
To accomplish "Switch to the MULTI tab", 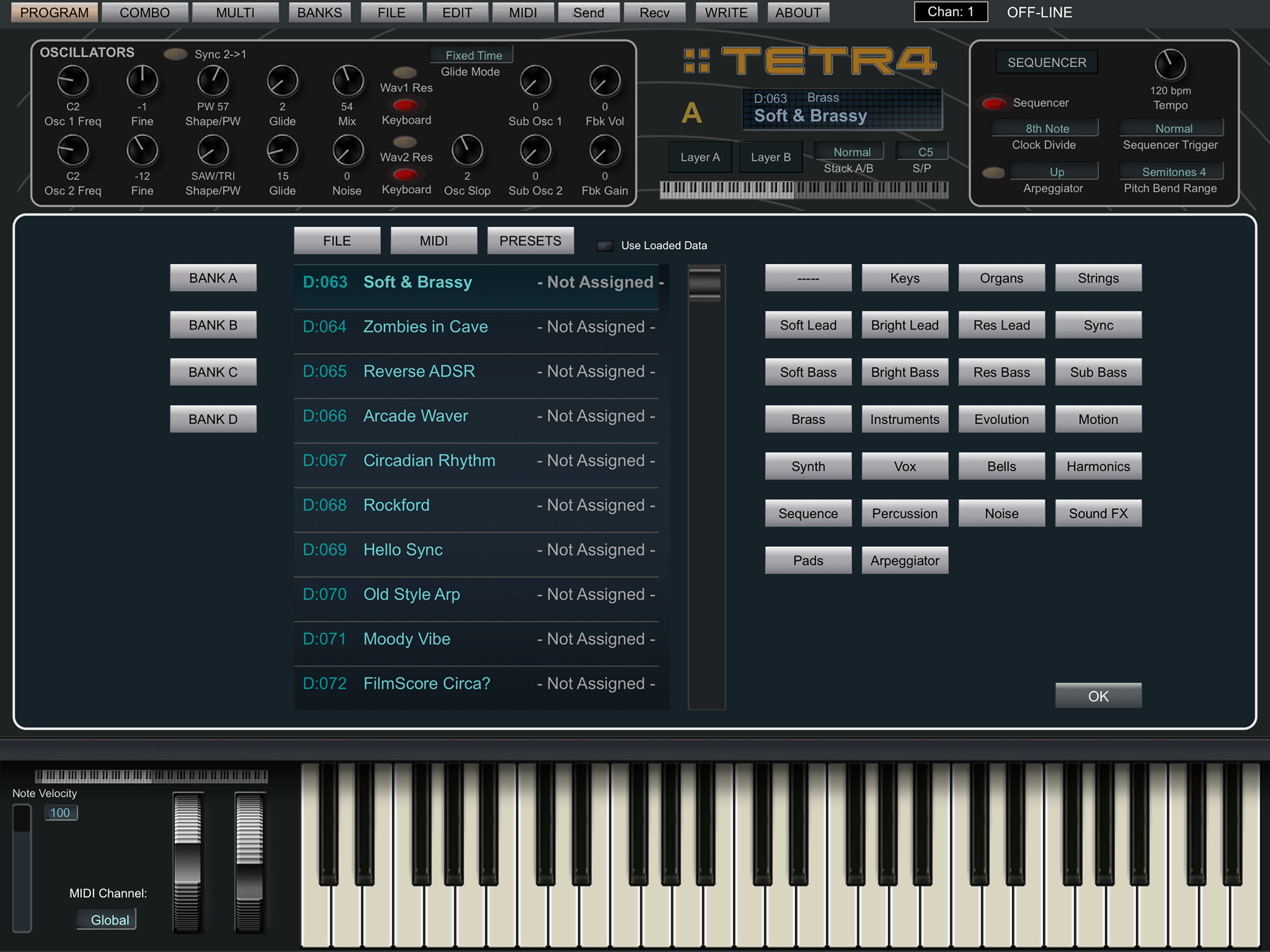I will [x=235, y=13].
